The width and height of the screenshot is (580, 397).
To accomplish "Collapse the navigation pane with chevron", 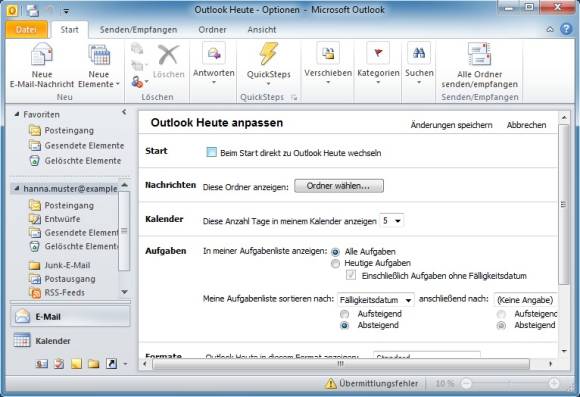I will pyautogui.click(x=124, y=112).
